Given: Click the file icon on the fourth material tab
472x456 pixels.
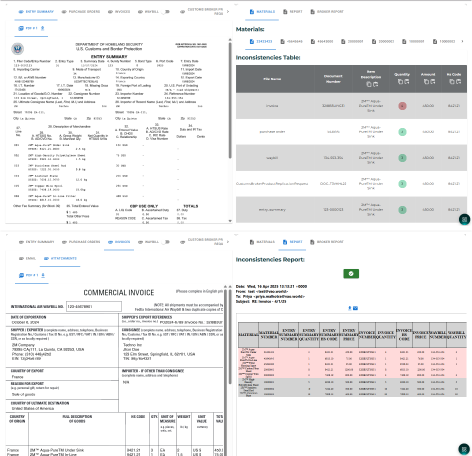Looking at the screenshot, I should point(343,41).
